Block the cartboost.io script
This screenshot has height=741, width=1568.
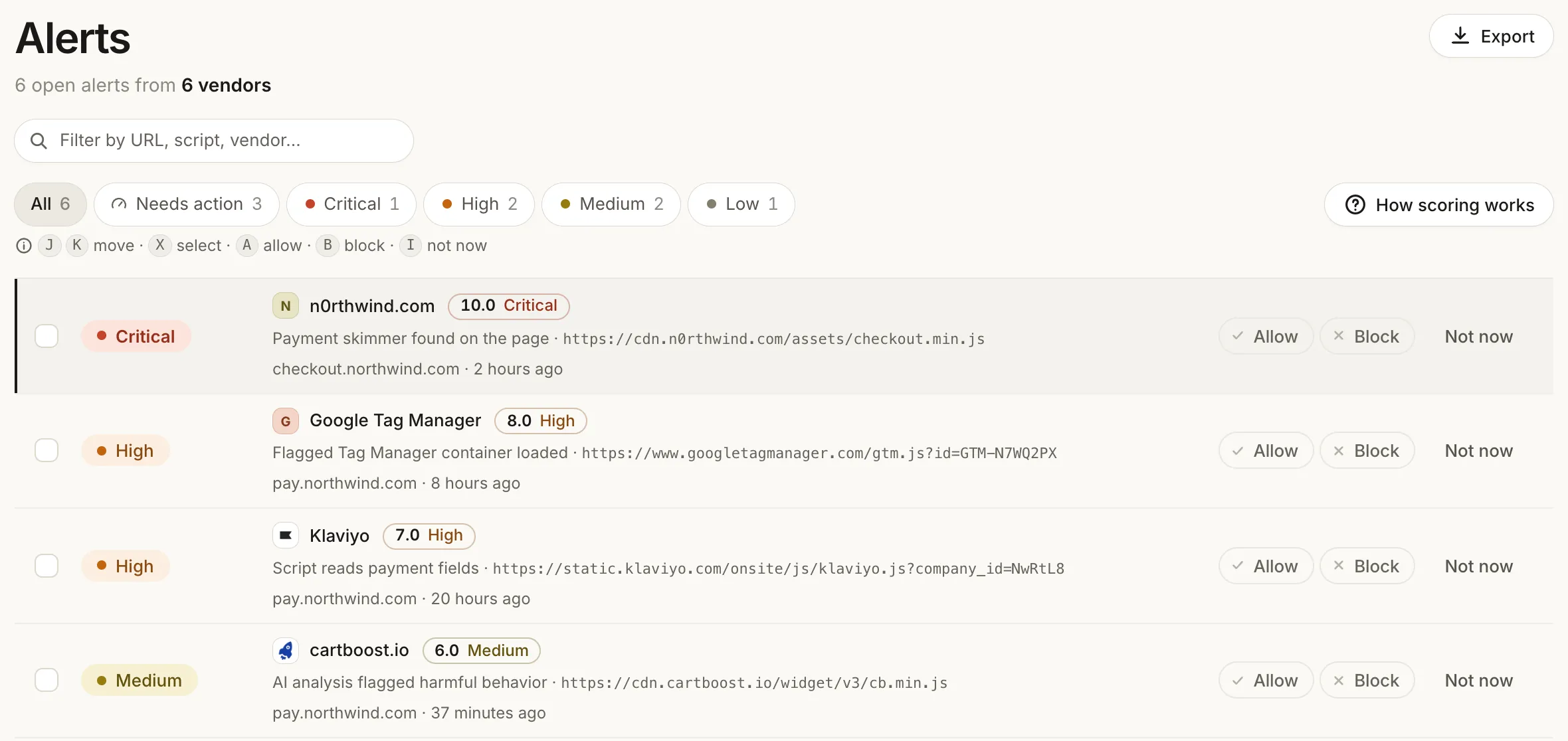pyautogui.click(x=1367, y=681)
